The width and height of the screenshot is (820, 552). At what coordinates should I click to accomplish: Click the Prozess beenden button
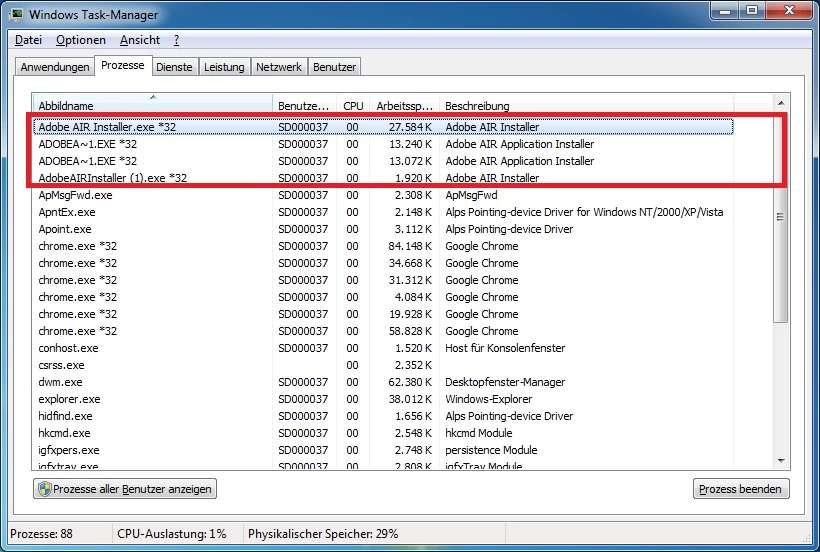tap(741, 489)
